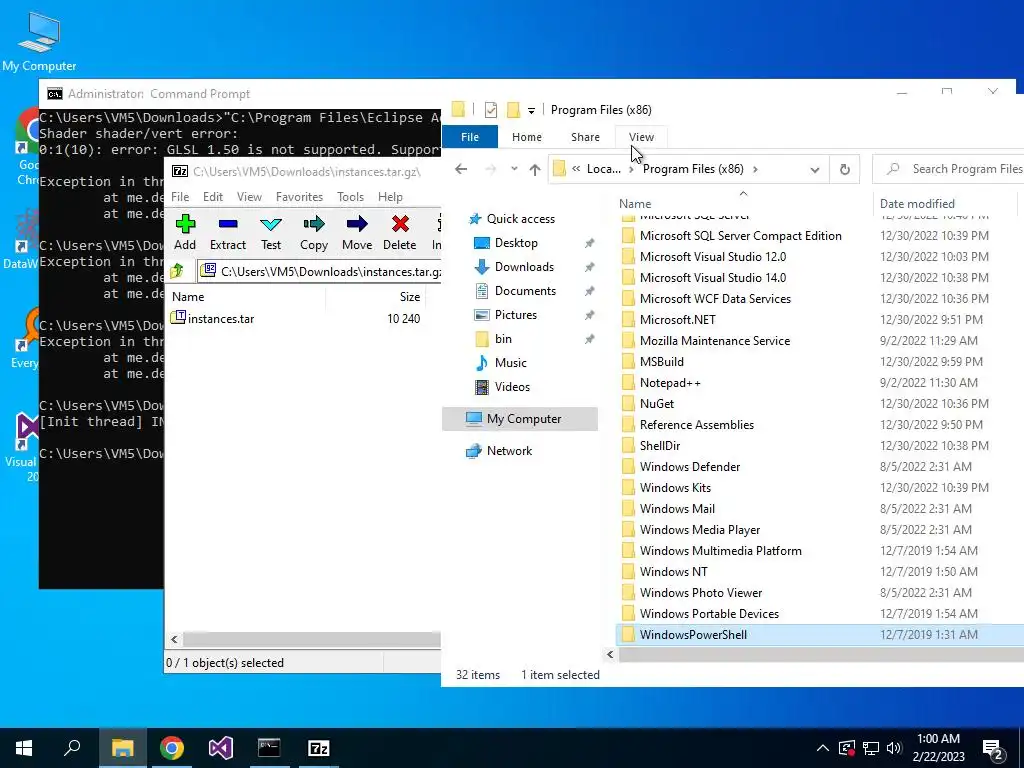Screen dimensions: 1024x768
Task: Select My Computer in navigation pane
Action: pyautogui.click(x=520, y=419)
